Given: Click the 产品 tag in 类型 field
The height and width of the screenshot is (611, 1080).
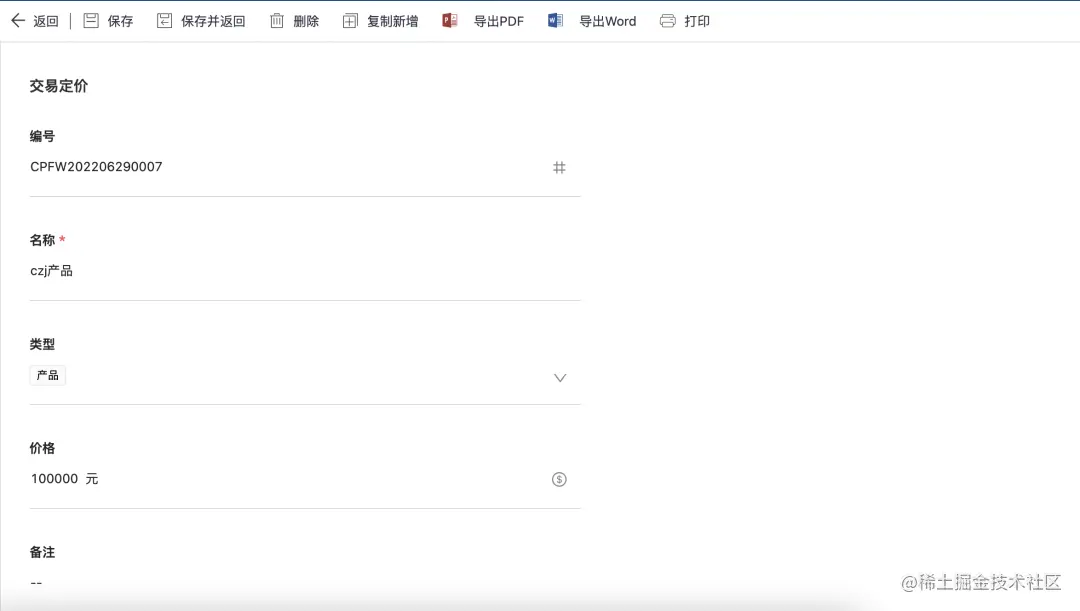Looking at the screenshot, I should click(x=48, y=375).
